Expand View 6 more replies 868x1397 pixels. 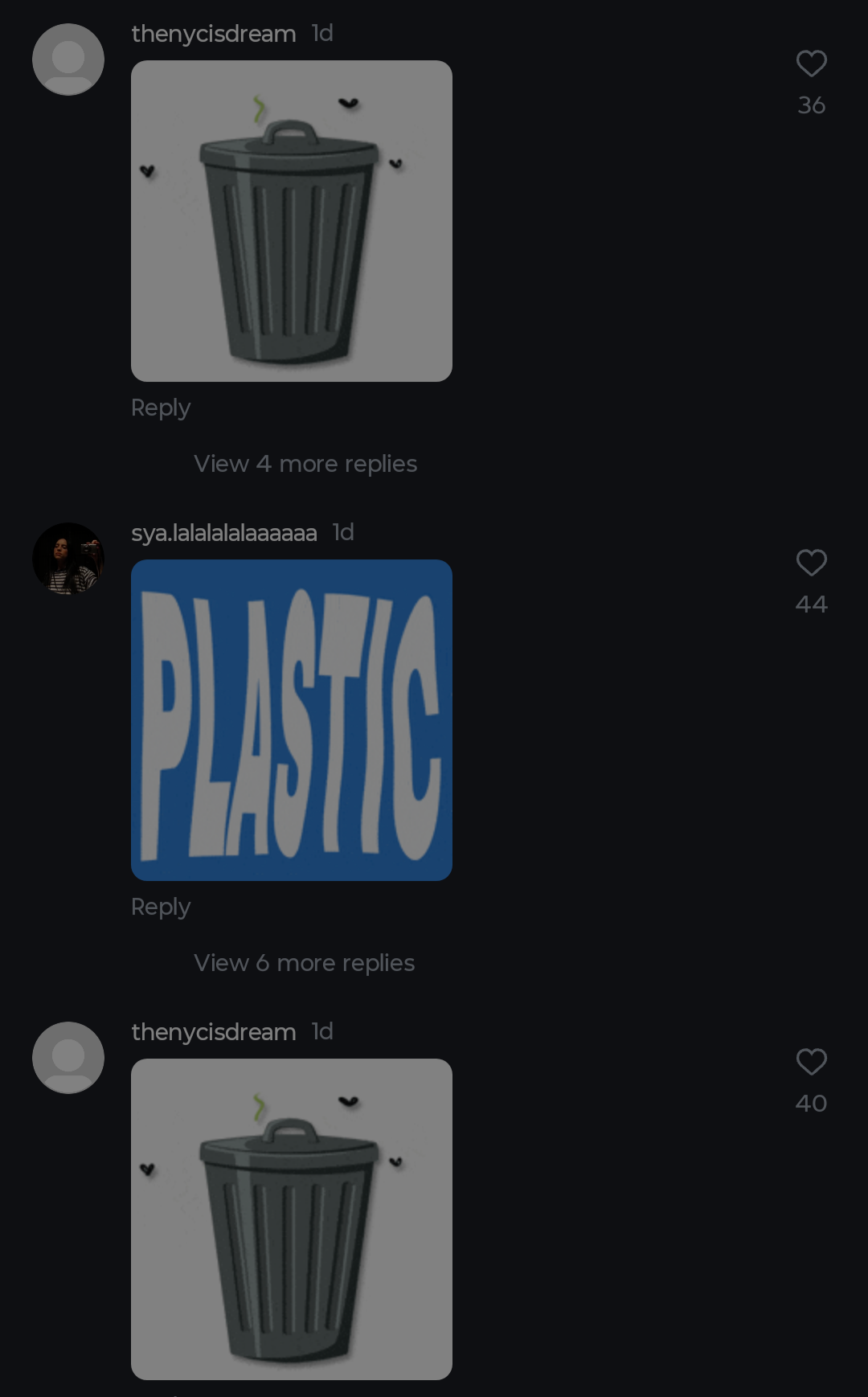pyautogui.click(x=305, y=963)
